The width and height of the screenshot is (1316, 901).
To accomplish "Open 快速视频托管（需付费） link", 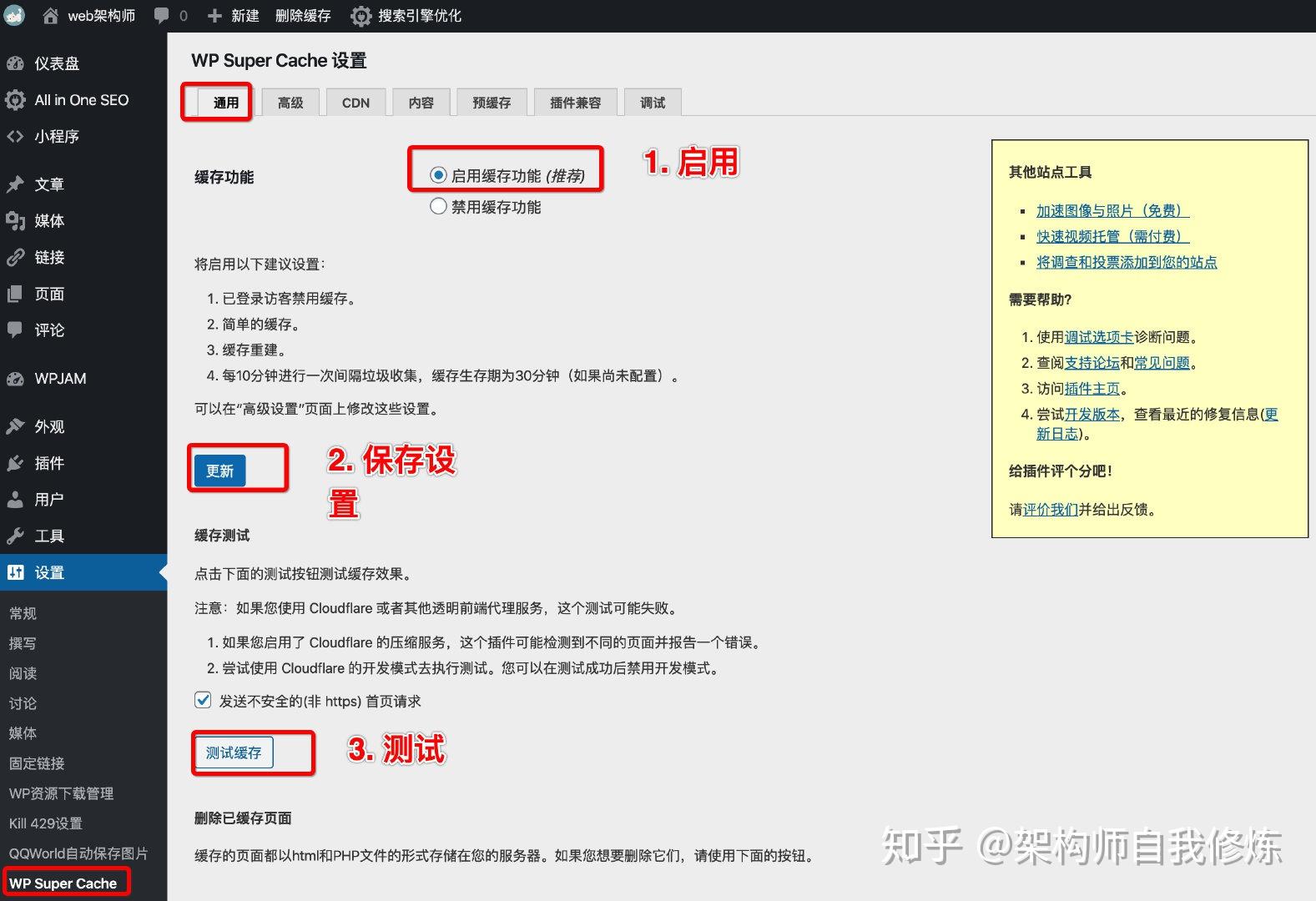I will [1112, 237].
